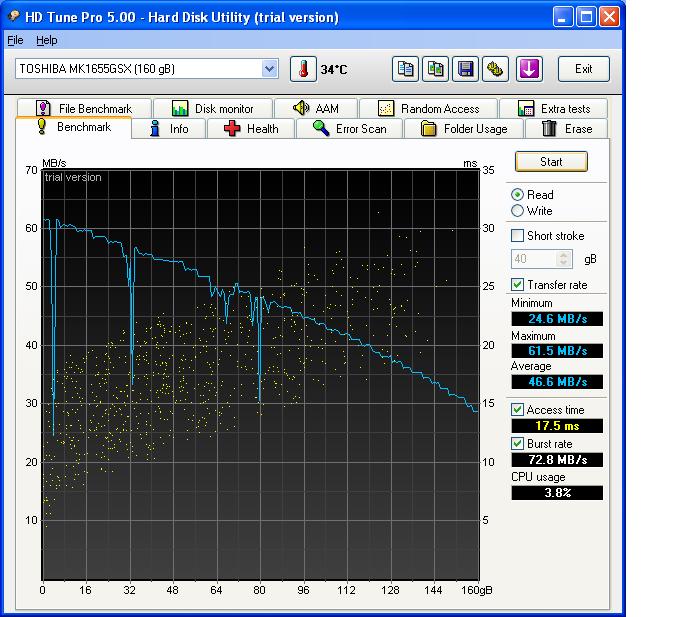Expand the TOSHIBA MK1655GSX drive dropdown
The height and width of the screenshot is (617, 683).
coord(270,69)
